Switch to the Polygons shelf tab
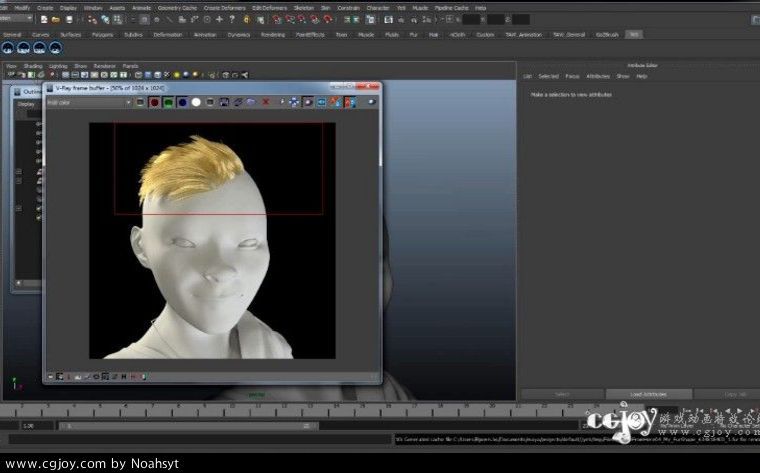This screenshot has width=760, height=473. pos(102,34)
